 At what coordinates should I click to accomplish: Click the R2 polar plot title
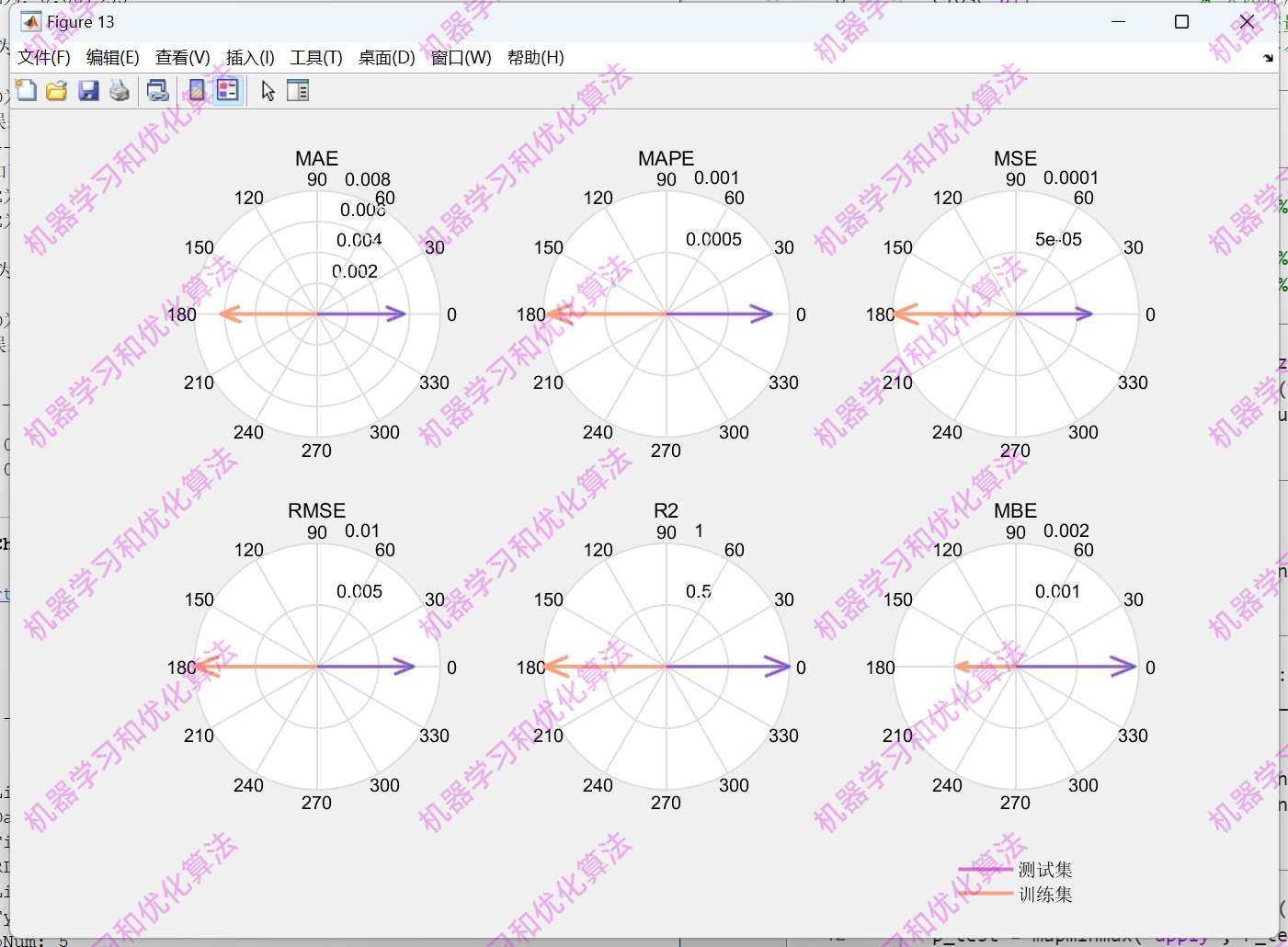[x=666, y=510]
